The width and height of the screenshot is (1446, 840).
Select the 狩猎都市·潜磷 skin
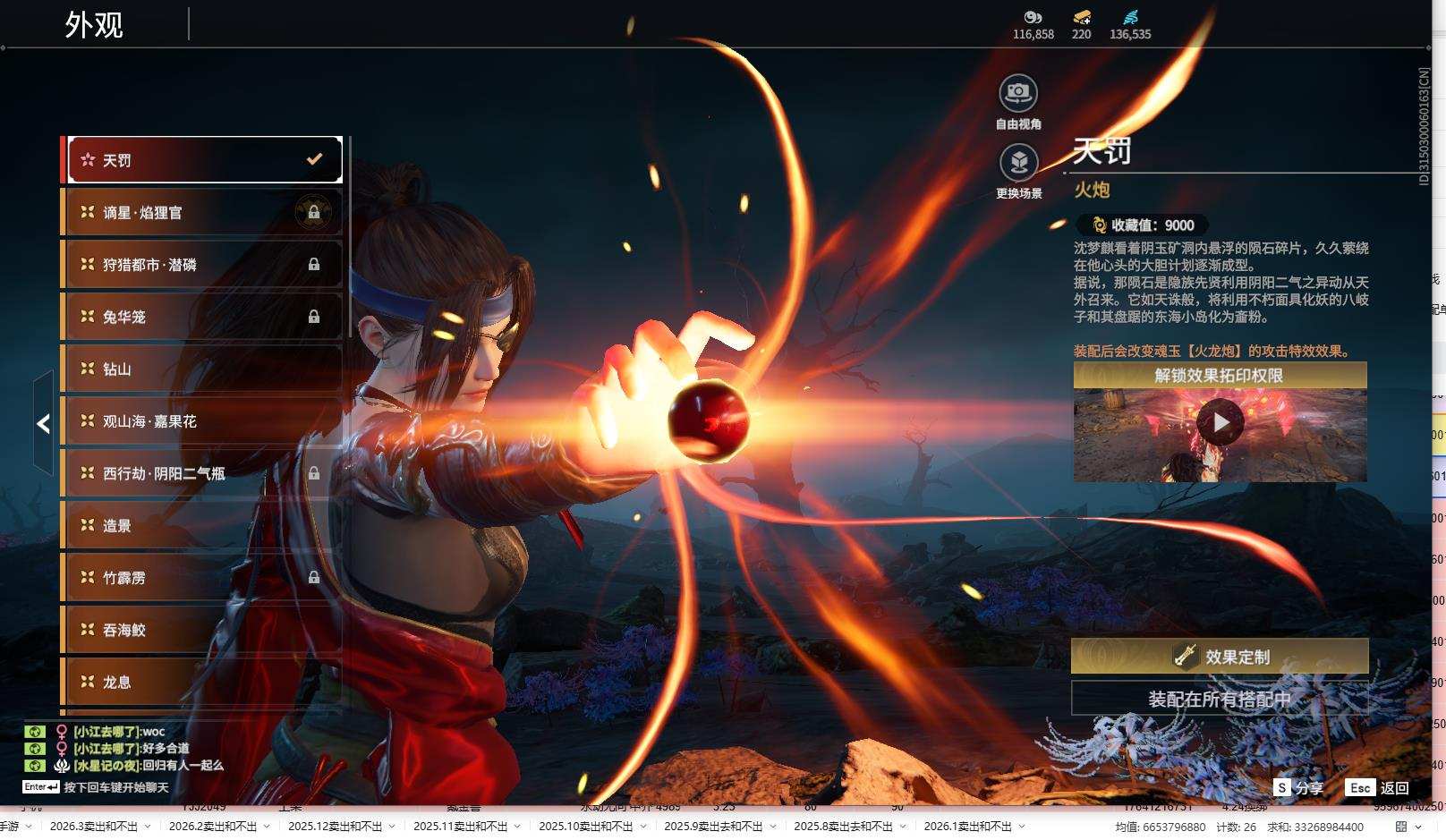[203, 264]
